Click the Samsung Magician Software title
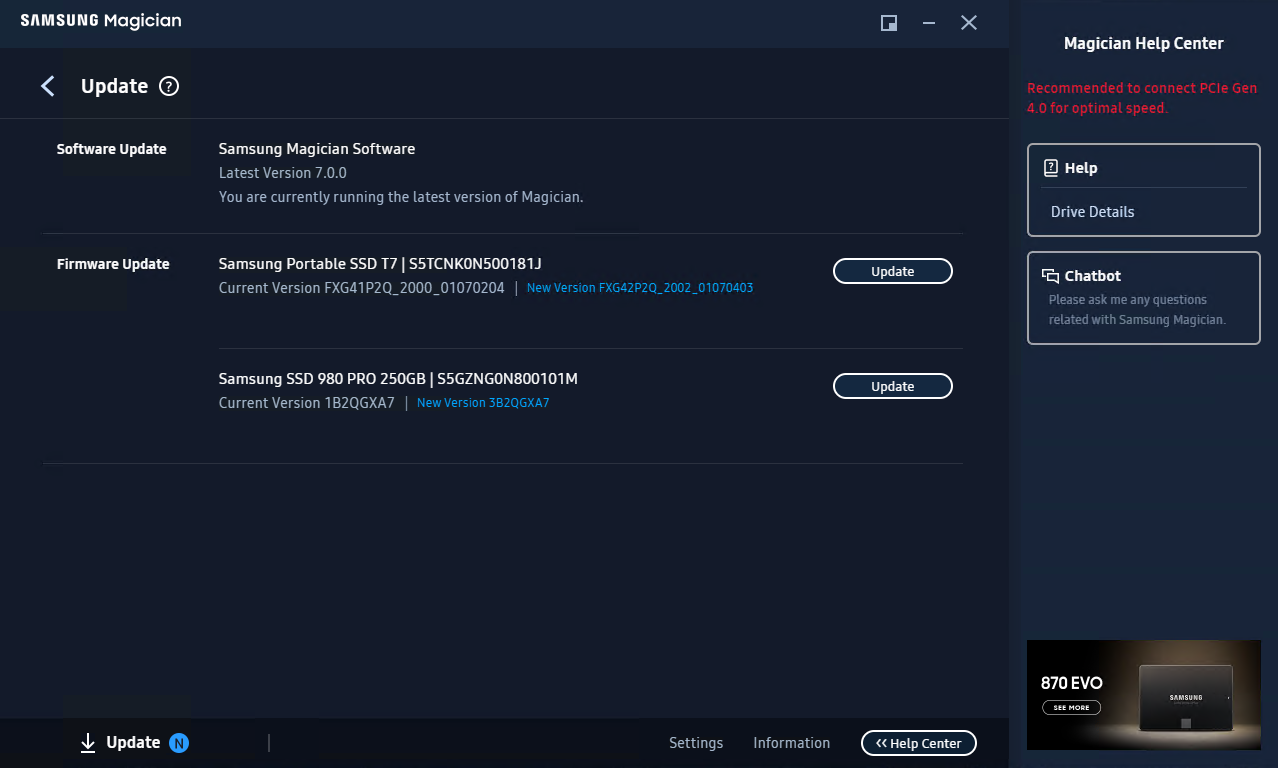This screenshot has width=1278, height=768. (317, 149)
